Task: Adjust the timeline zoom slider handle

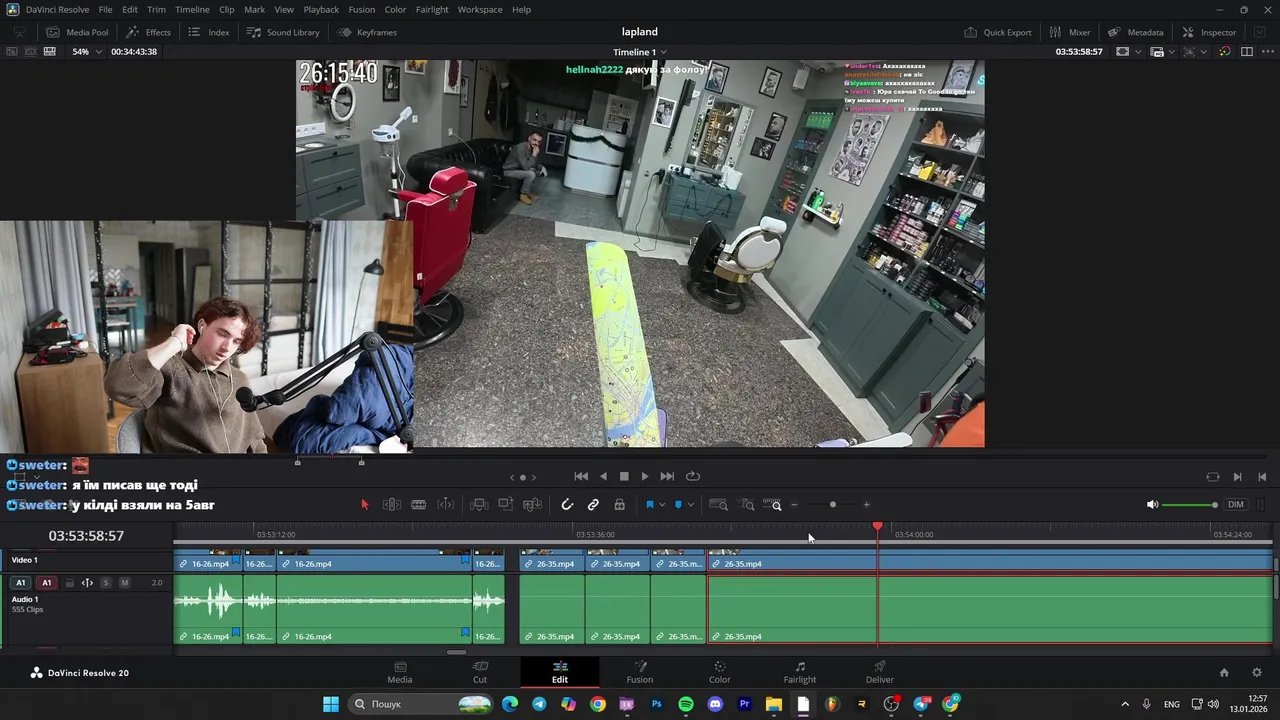Action: click(x=833, y=505)
